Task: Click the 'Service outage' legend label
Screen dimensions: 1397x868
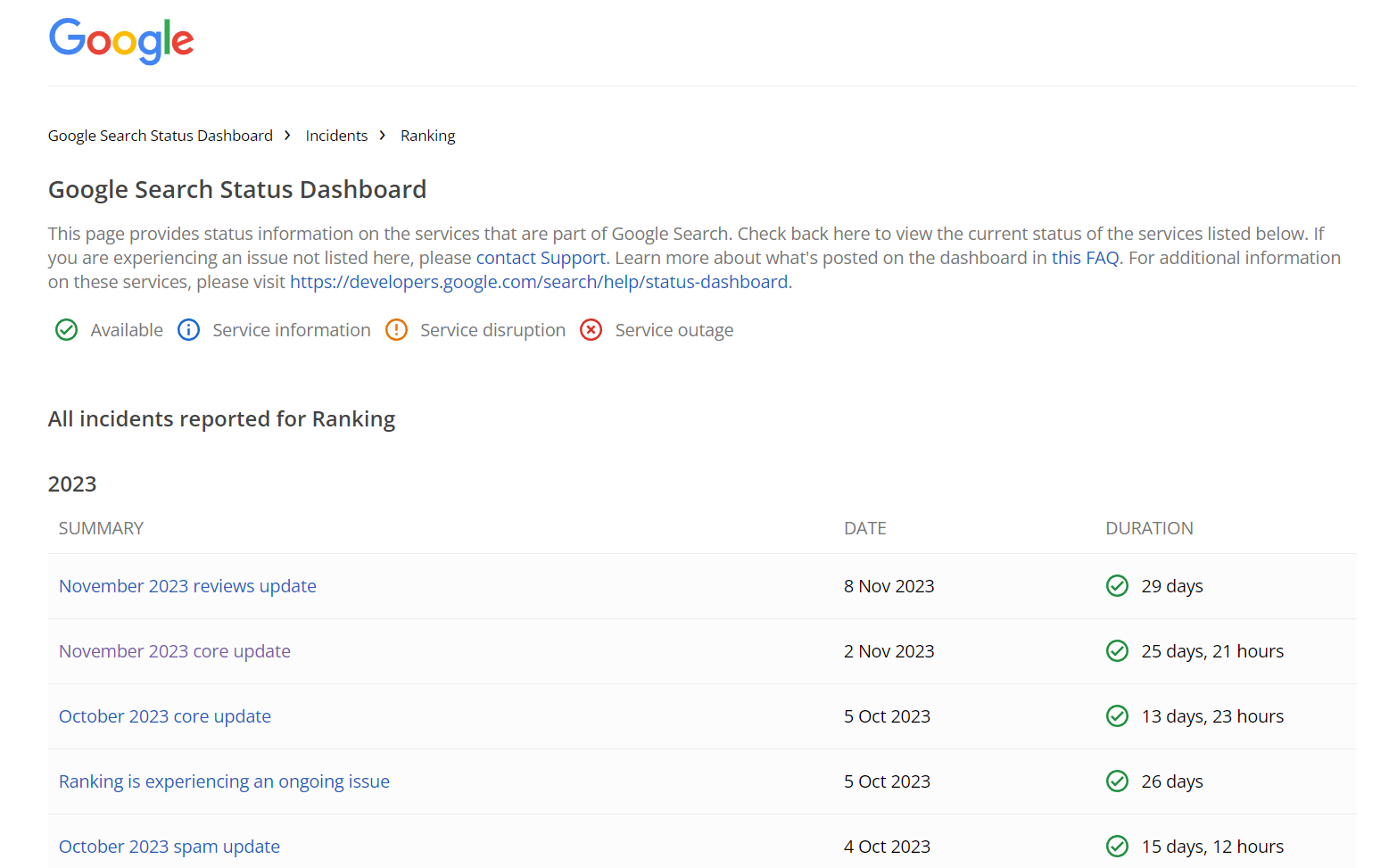Action: [674, 330]
